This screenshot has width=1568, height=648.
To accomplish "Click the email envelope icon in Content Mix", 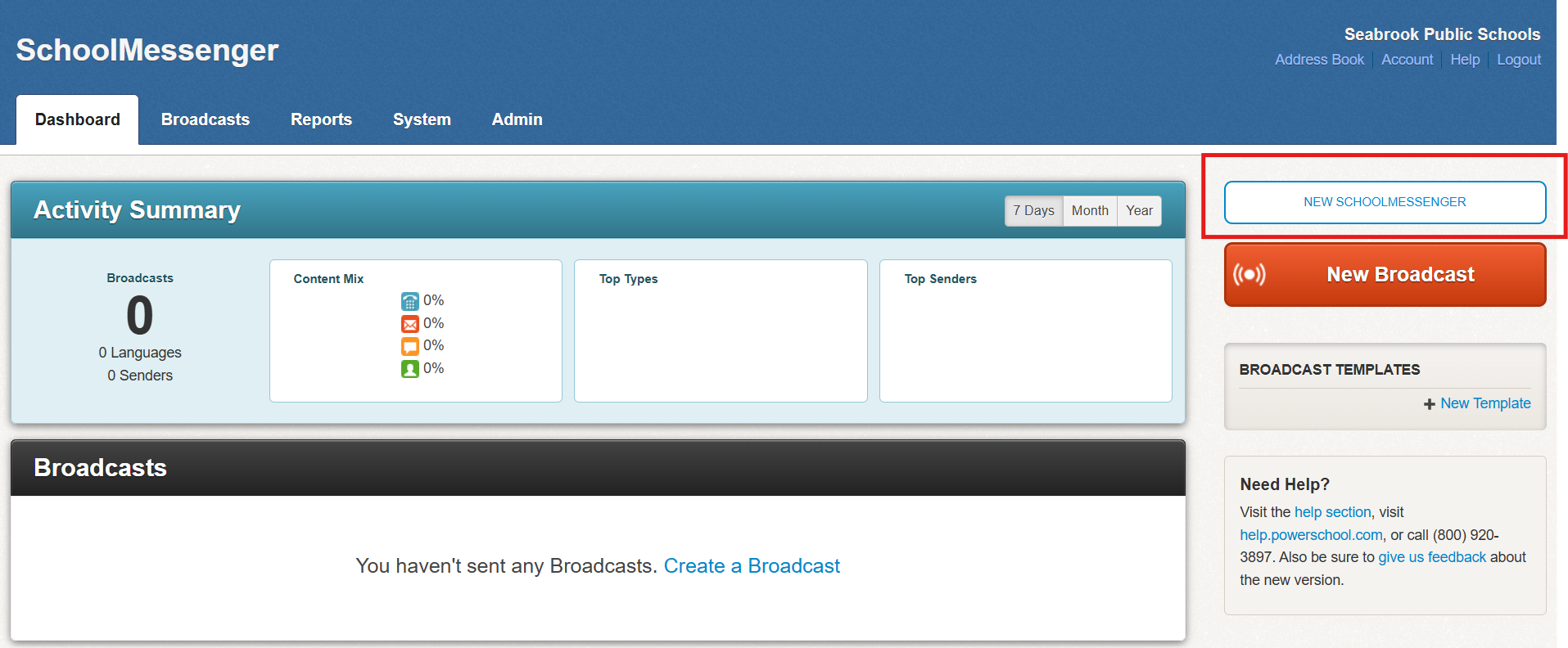I will point(409,324).
